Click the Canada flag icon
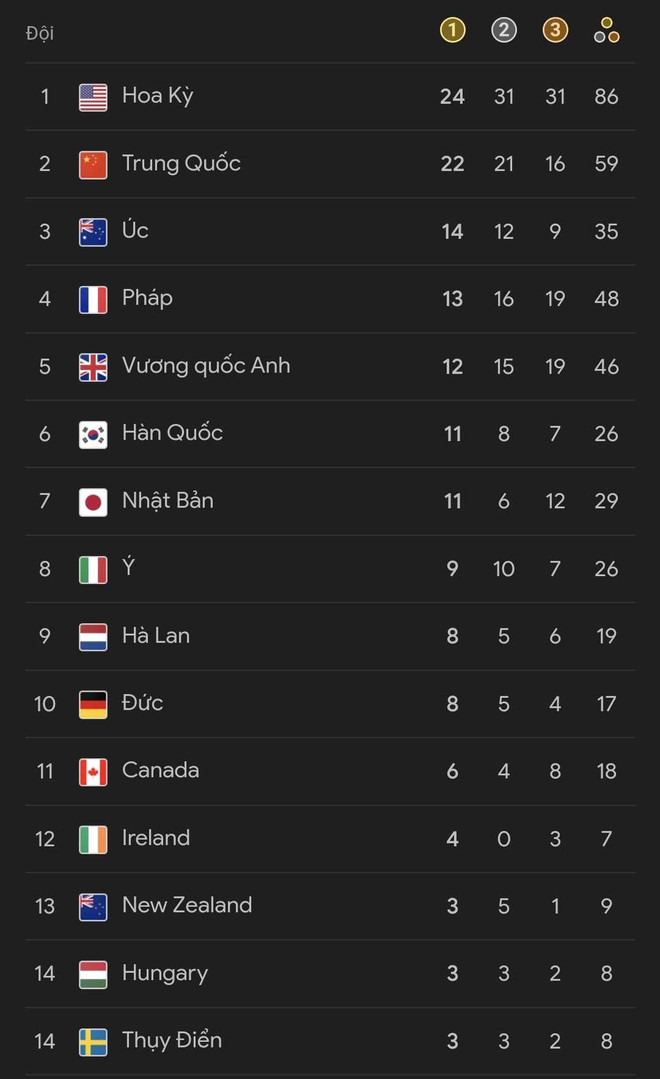The width and height of the screenshot is (660, 1079). pyautogui.click(x=92, y=771)
